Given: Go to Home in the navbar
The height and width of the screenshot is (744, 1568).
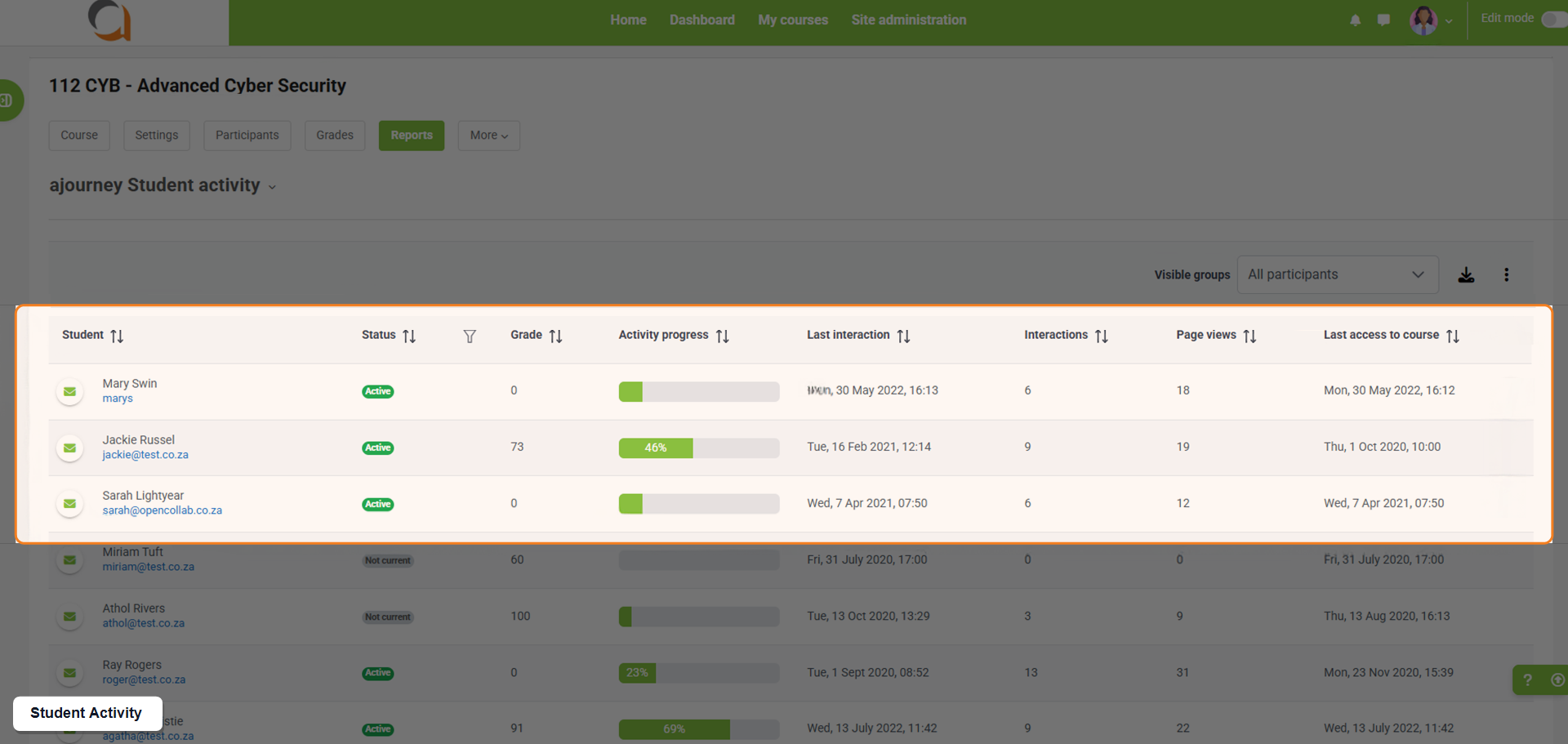Looking at the screenshot, I should pos(628,20).
